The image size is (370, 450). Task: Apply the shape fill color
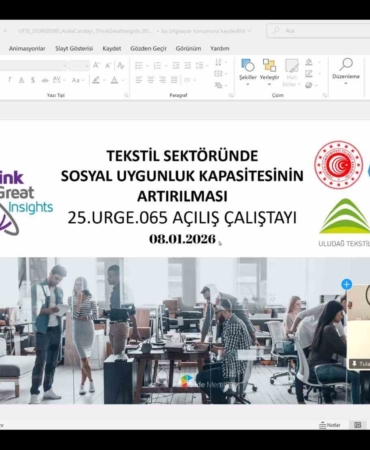tap(309, 62)
